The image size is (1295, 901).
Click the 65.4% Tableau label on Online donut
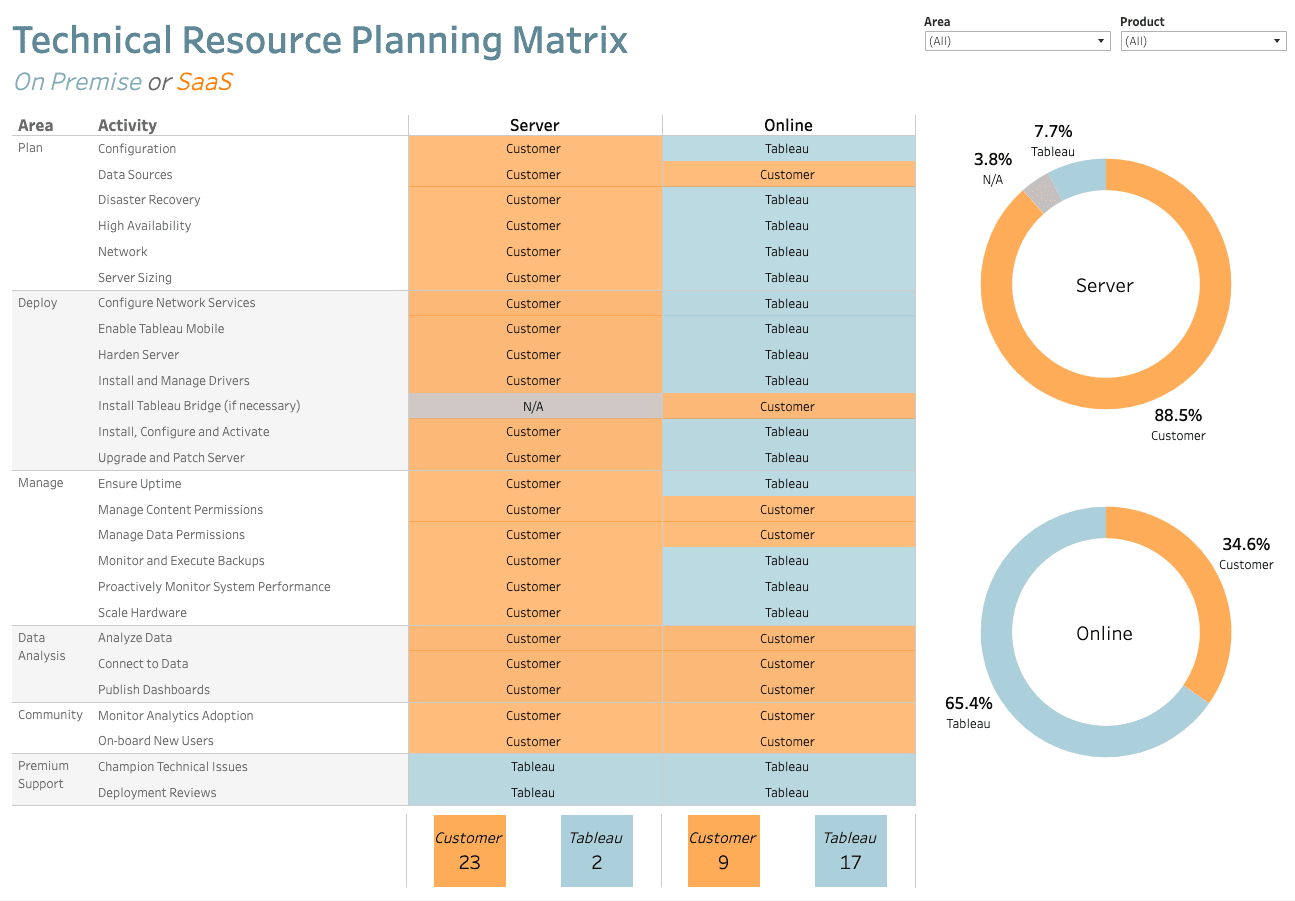[969, 712]
